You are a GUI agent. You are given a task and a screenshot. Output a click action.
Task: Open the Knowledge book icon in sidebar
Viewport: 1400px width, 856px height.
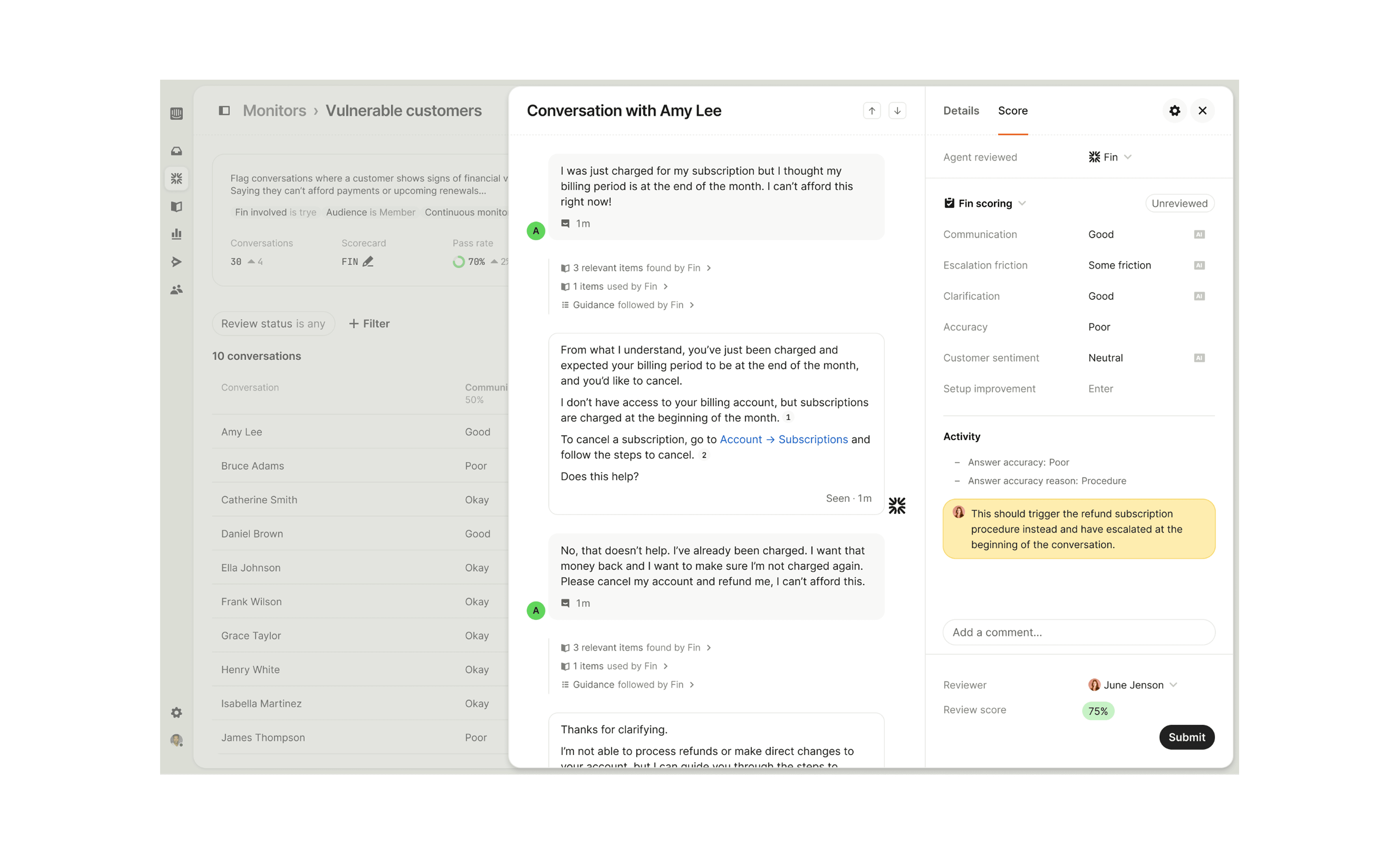click(176, 206)
